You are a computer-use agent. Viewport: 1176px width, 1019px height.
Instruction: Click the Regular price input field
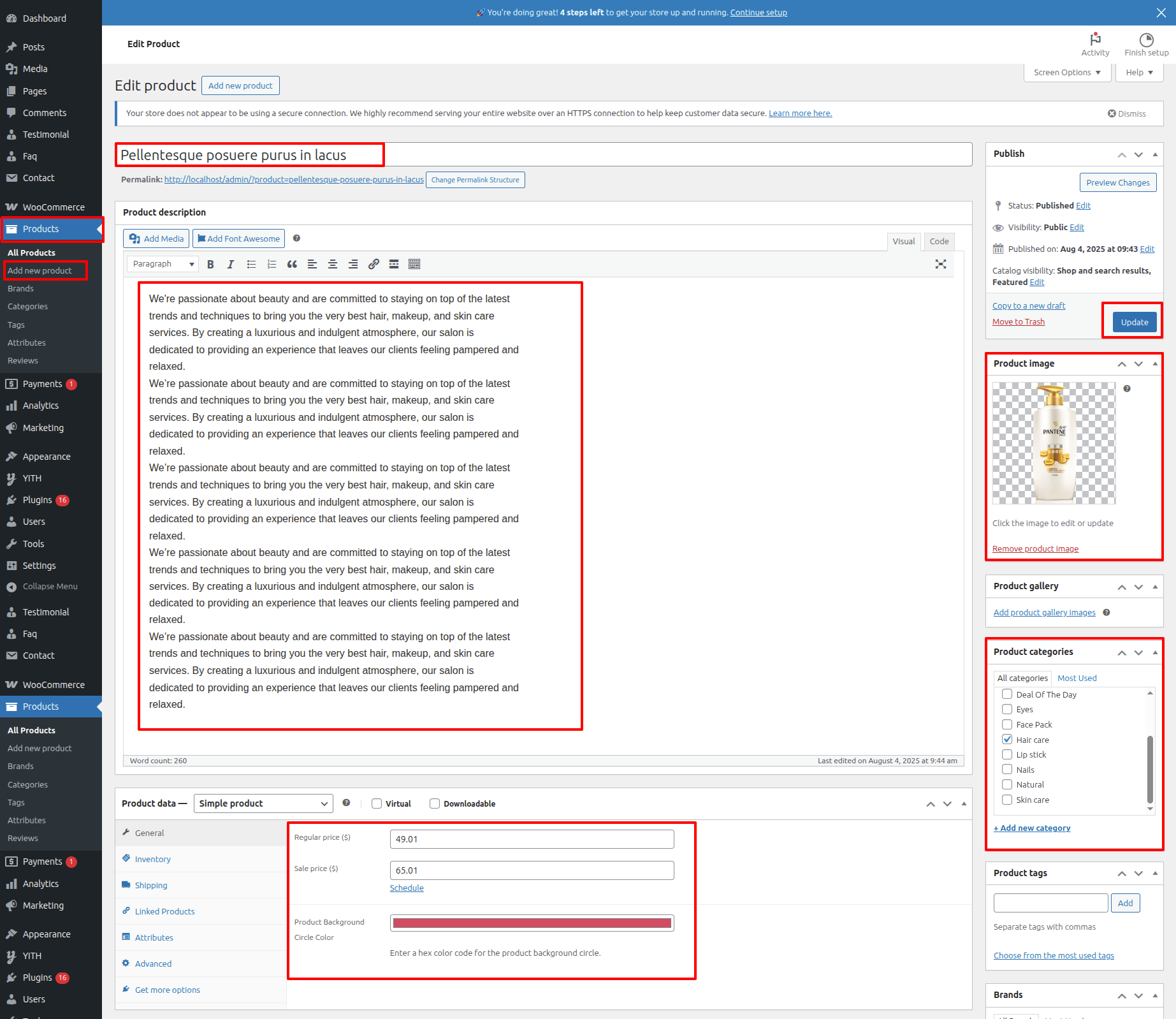532,839
